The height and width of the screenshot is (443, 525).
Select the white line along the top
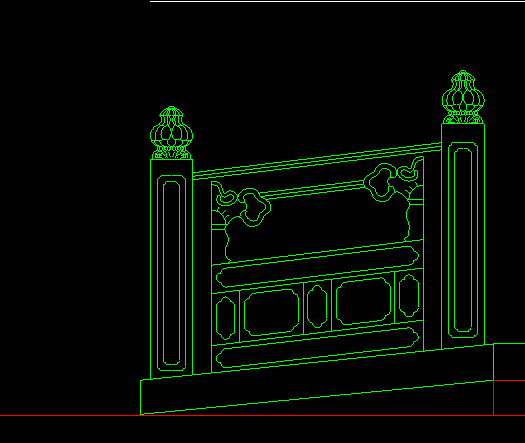click(338, 2)
